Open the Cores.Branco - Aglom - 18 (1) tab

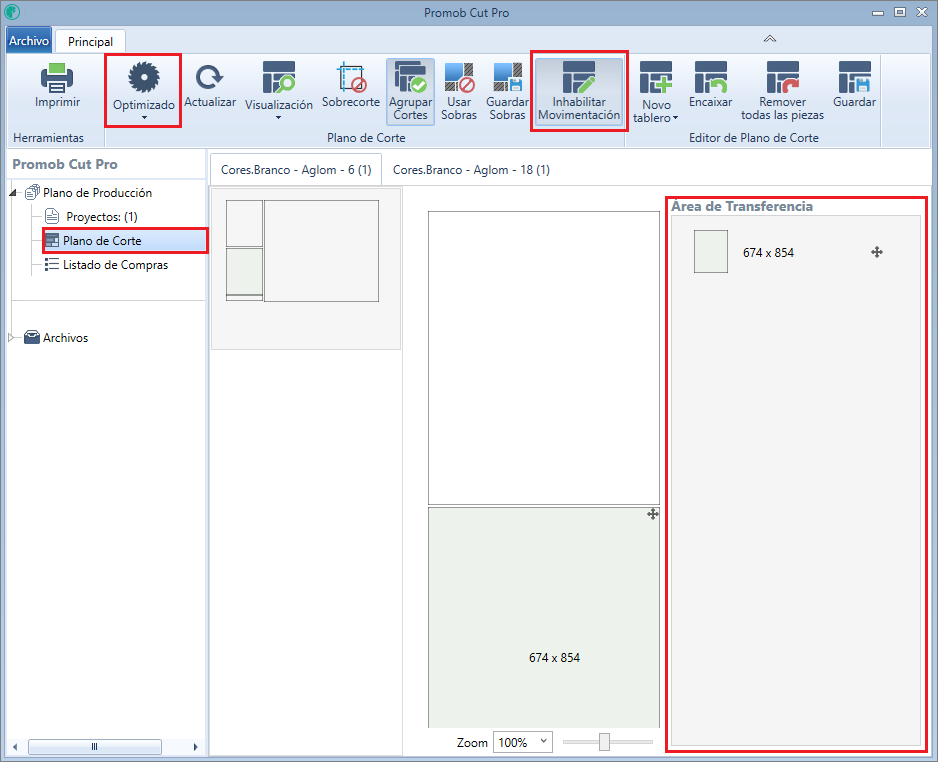point(471,170)
